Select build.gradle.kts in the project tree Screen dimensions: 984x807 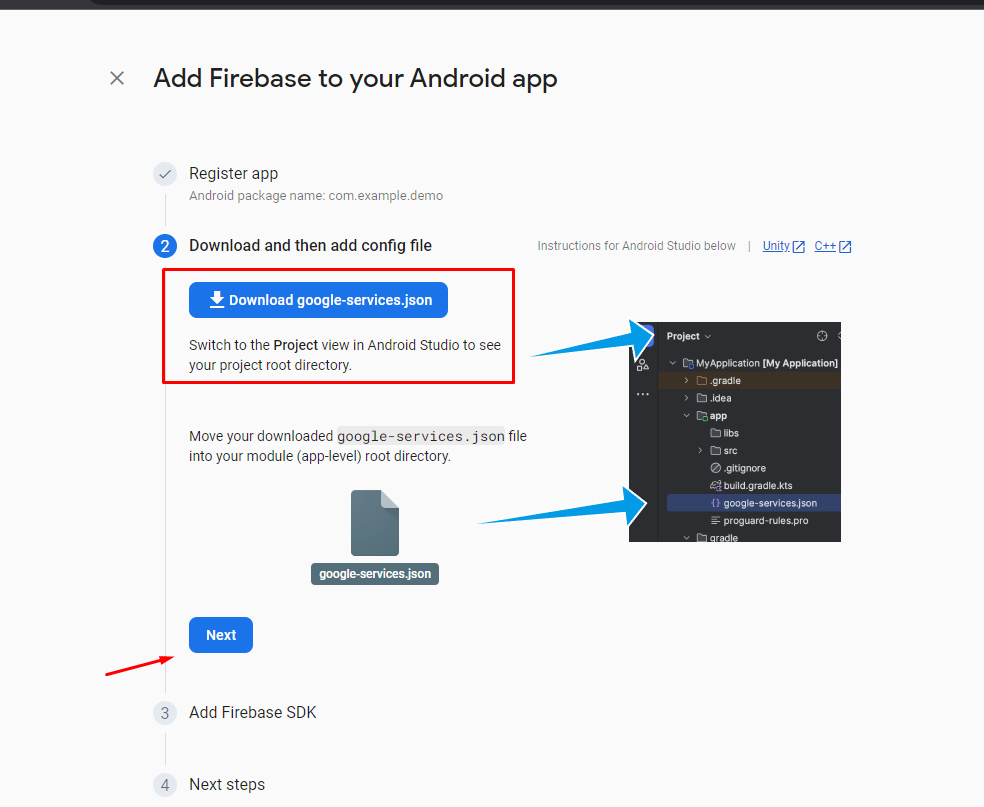758,486
